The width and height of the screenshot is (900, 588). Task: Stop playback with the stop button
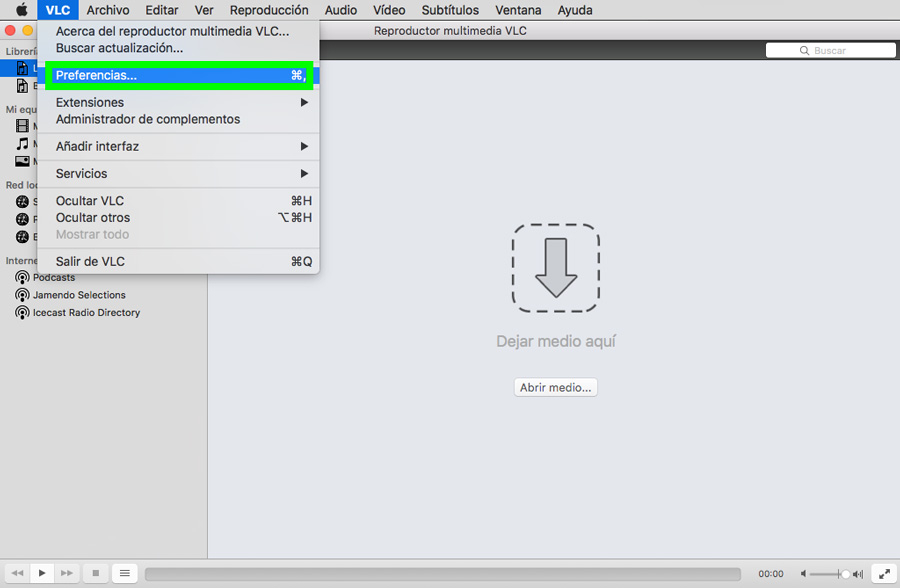pyautogui.click(x=95, y=573)
